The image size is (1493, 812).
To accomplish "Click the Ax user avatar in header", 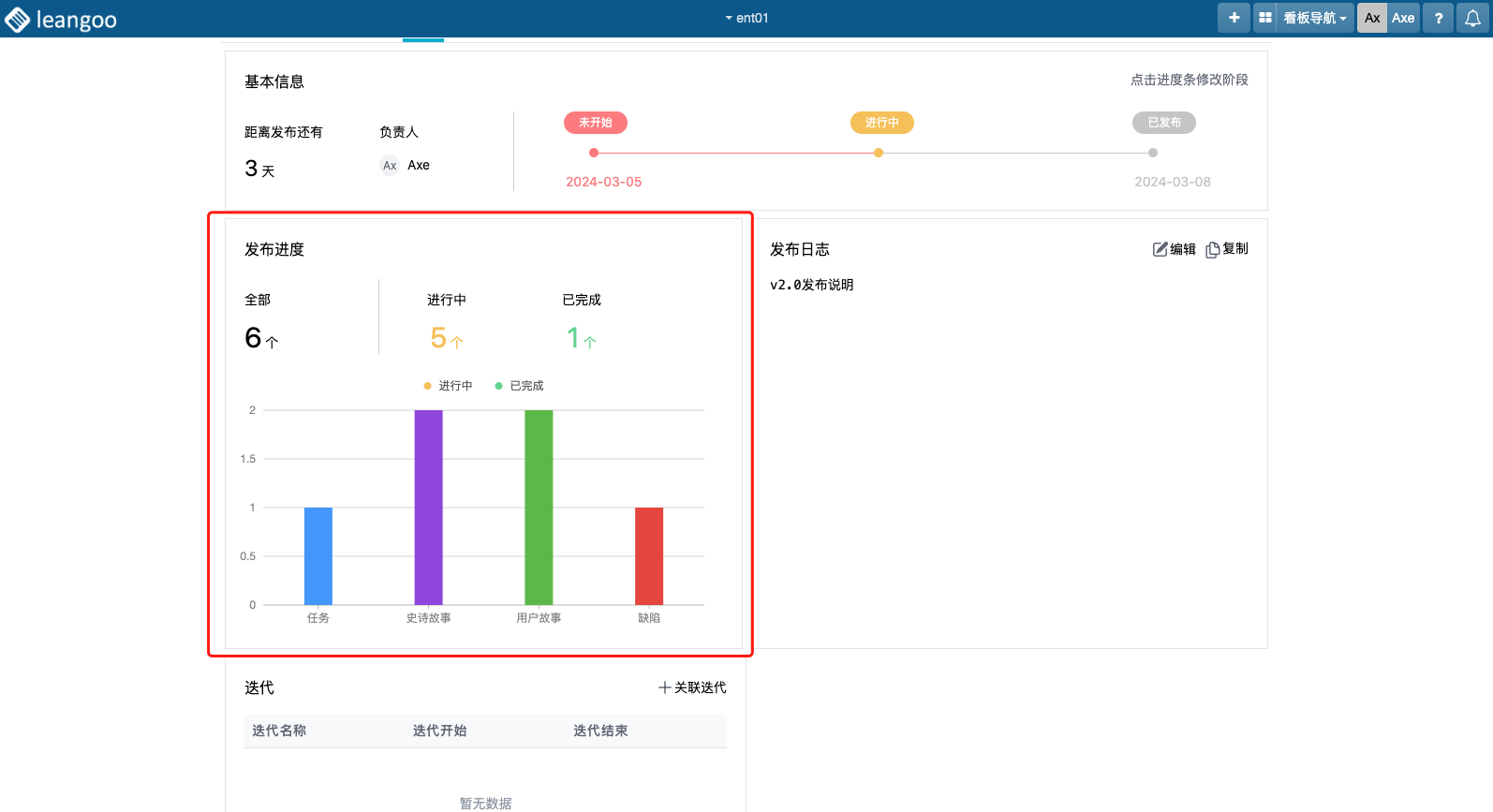I will [x=1372, y=18].
